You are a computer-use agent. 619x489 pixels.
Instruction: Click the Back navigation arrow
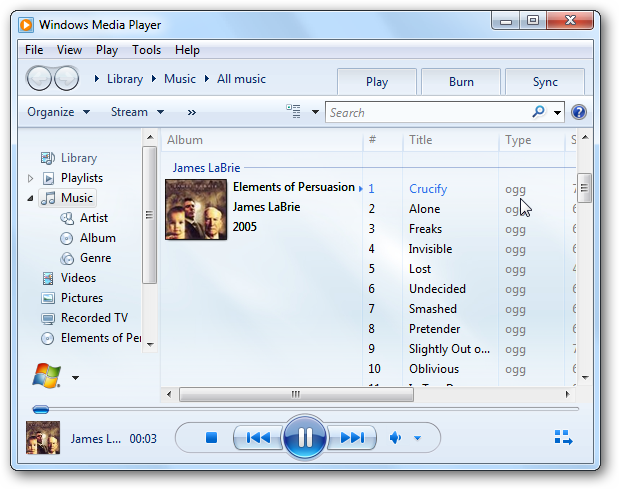[38, 79]
